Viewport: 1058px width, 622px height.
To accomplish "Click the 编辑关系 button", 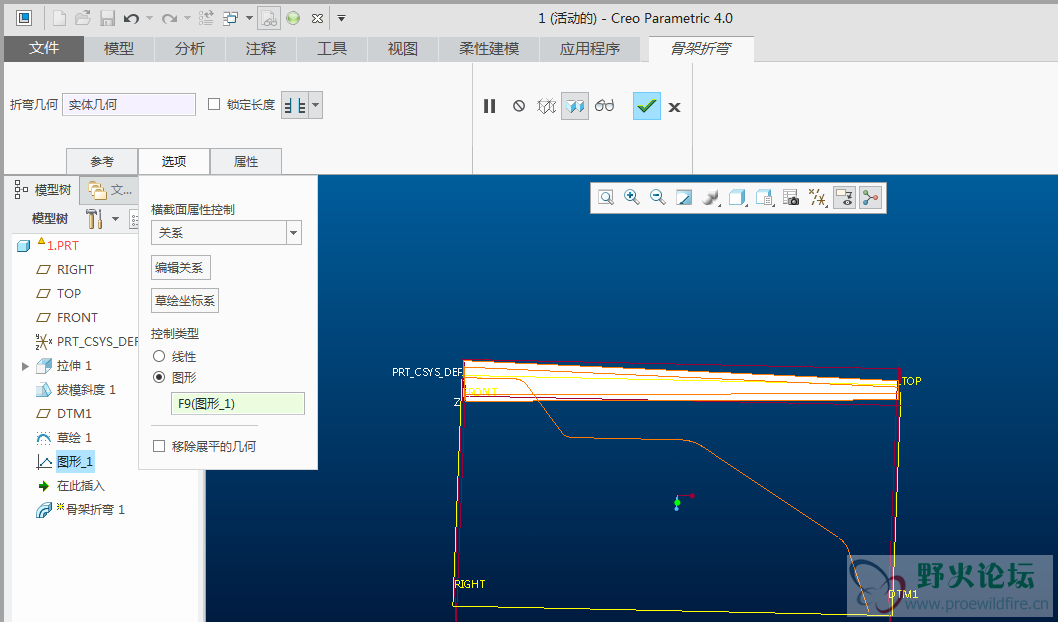I will point(180,268).
